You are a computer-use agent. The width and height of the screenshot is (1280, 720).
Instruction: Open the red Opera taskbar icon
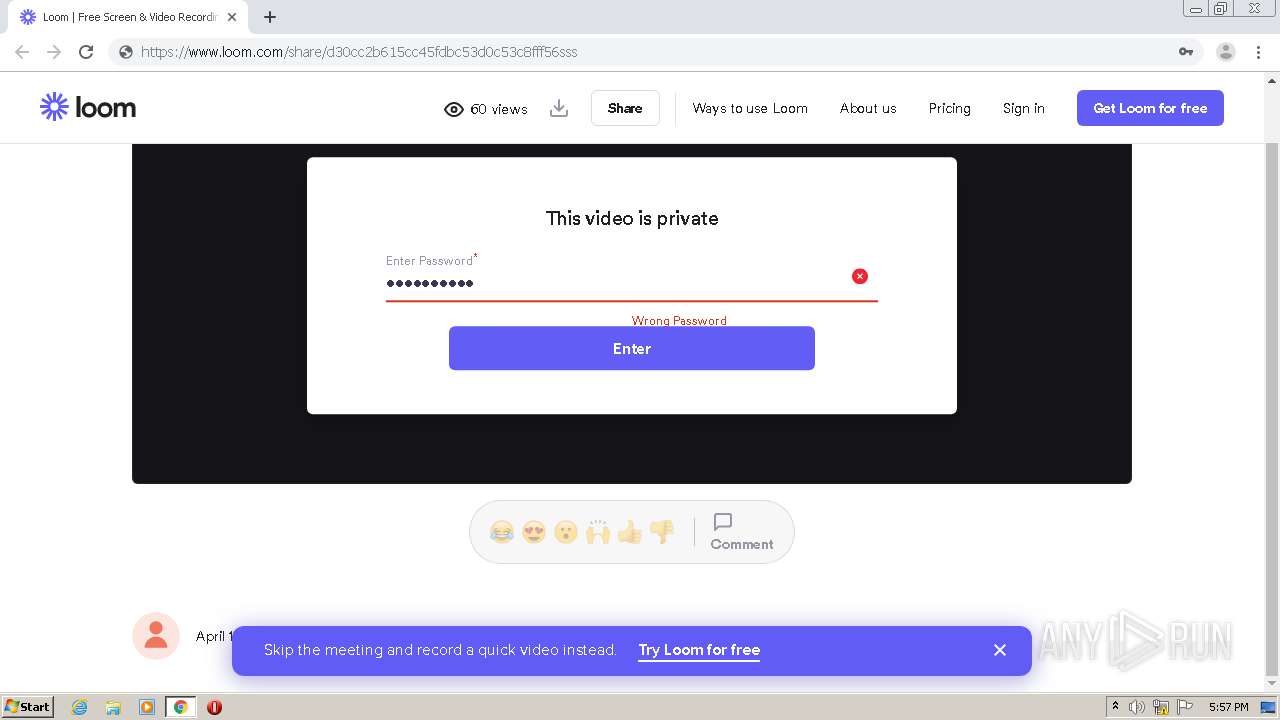coord(214,707)
